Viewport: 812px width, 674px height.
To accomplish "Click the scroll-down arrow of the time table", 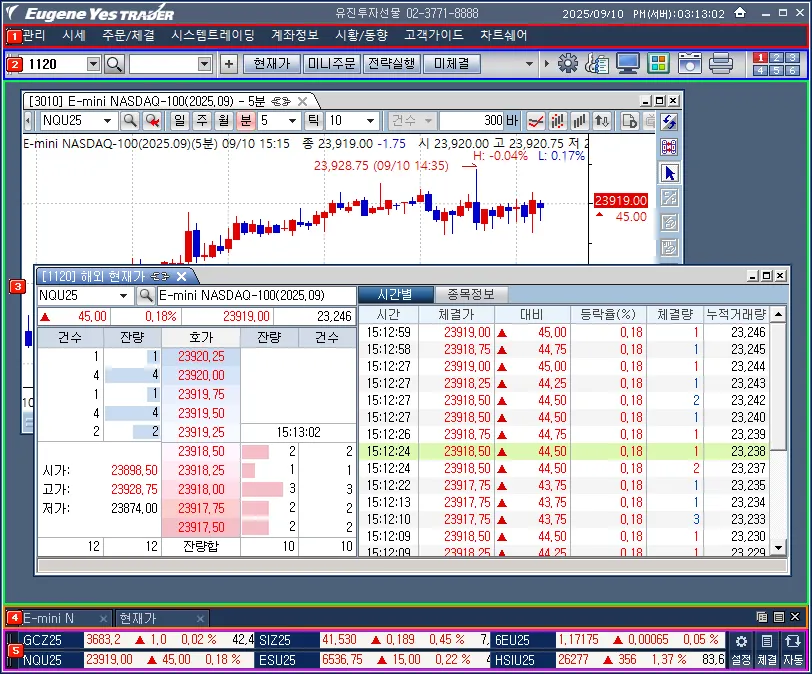I will [x=778, y=548].
